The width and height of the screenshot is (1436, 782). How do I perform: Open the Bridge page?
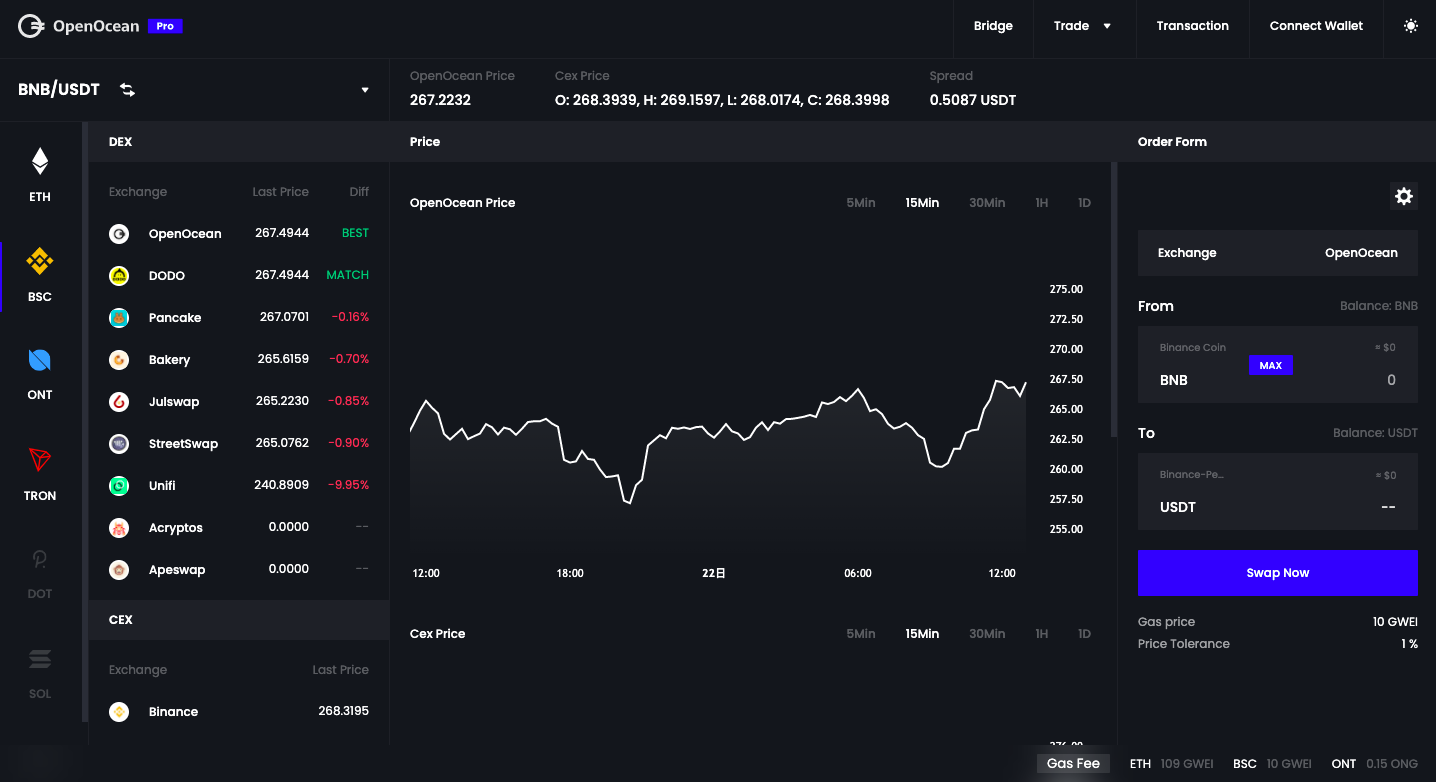point(993,26)
